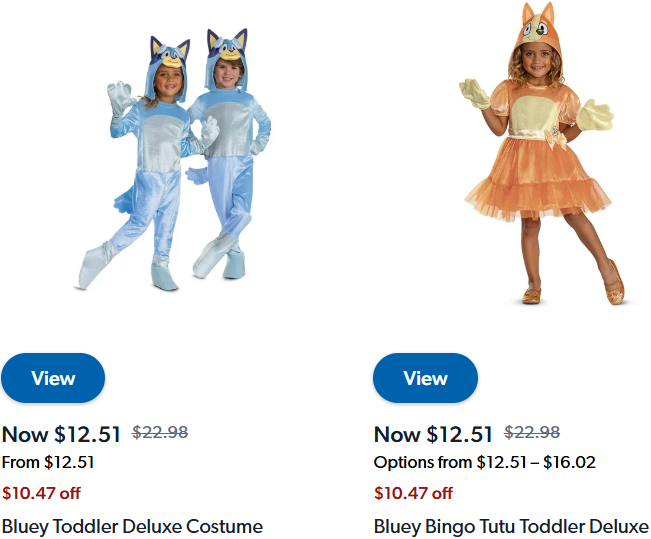Click the gold shoes in the Bingo photo
The height and width of the screenshot is (539, 651).
613,292
